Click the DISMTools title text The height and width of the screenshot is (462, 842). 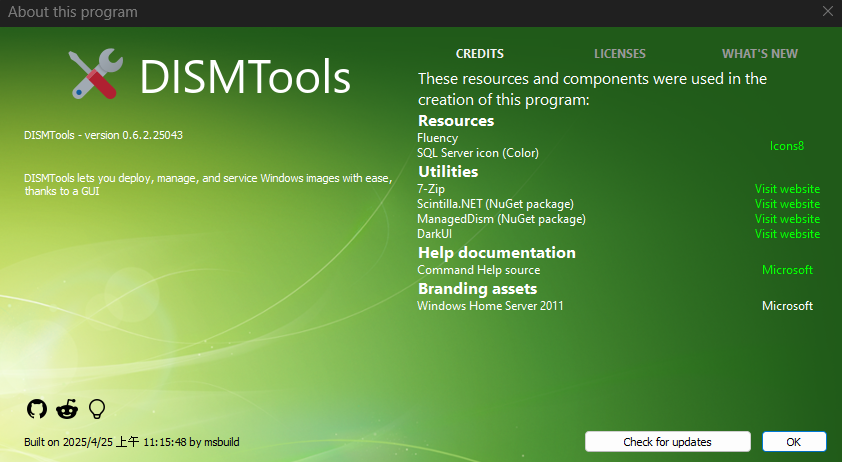pos(245,76)
